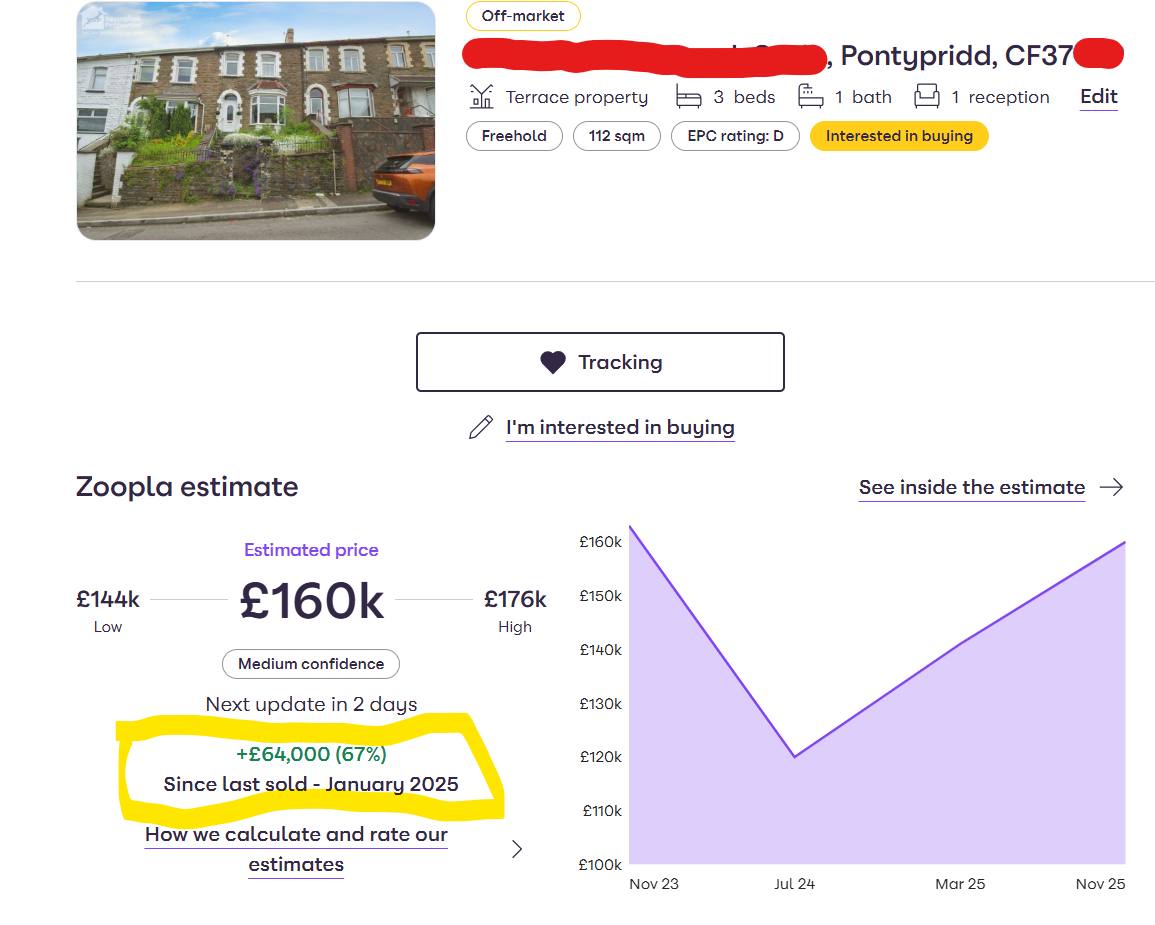Click arrow icon next to See inside the estimate
This screenshot has height=925, width=1155.
[1111, 487]
